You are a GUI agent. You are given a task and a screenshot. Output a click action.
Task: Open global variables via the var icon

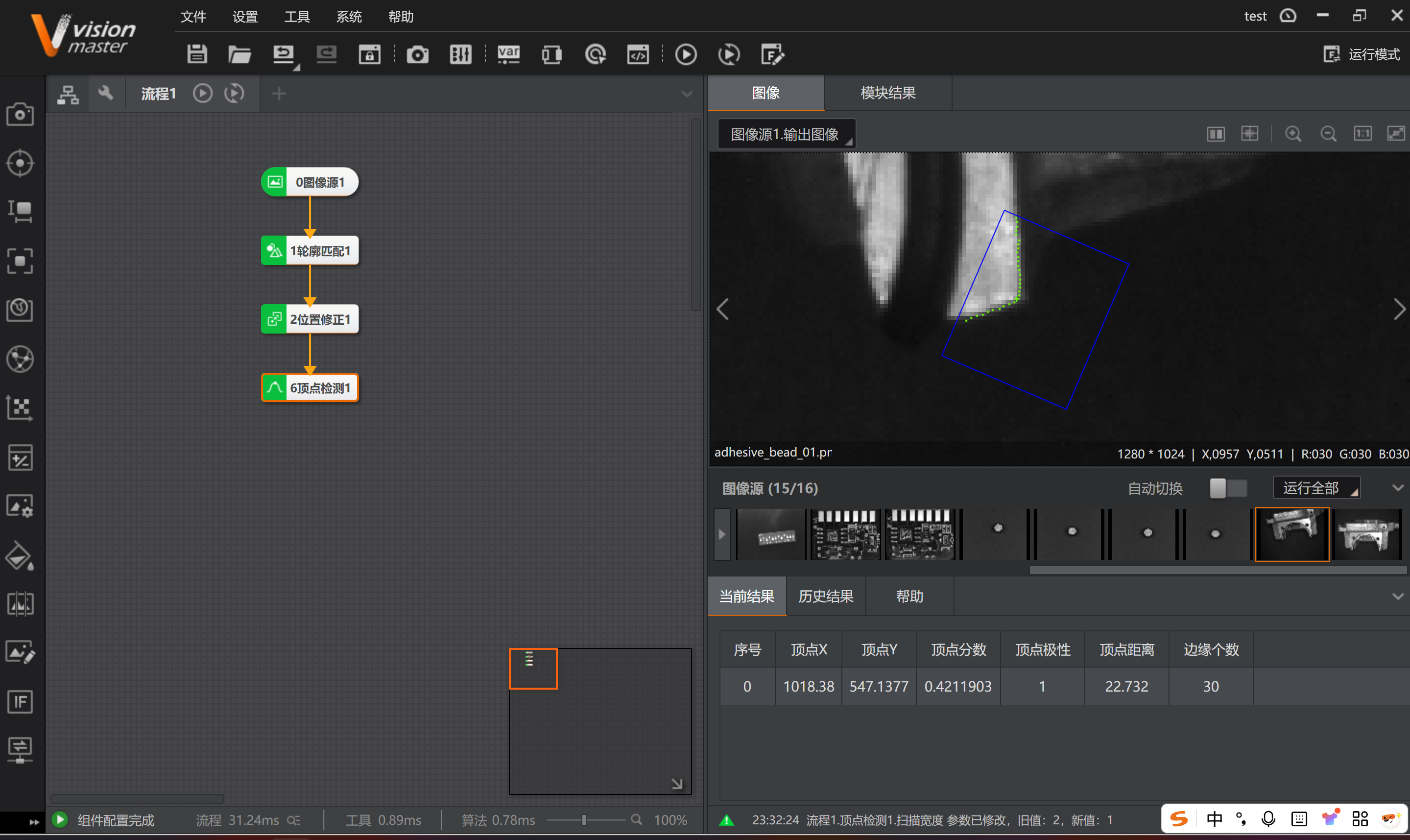508,54
